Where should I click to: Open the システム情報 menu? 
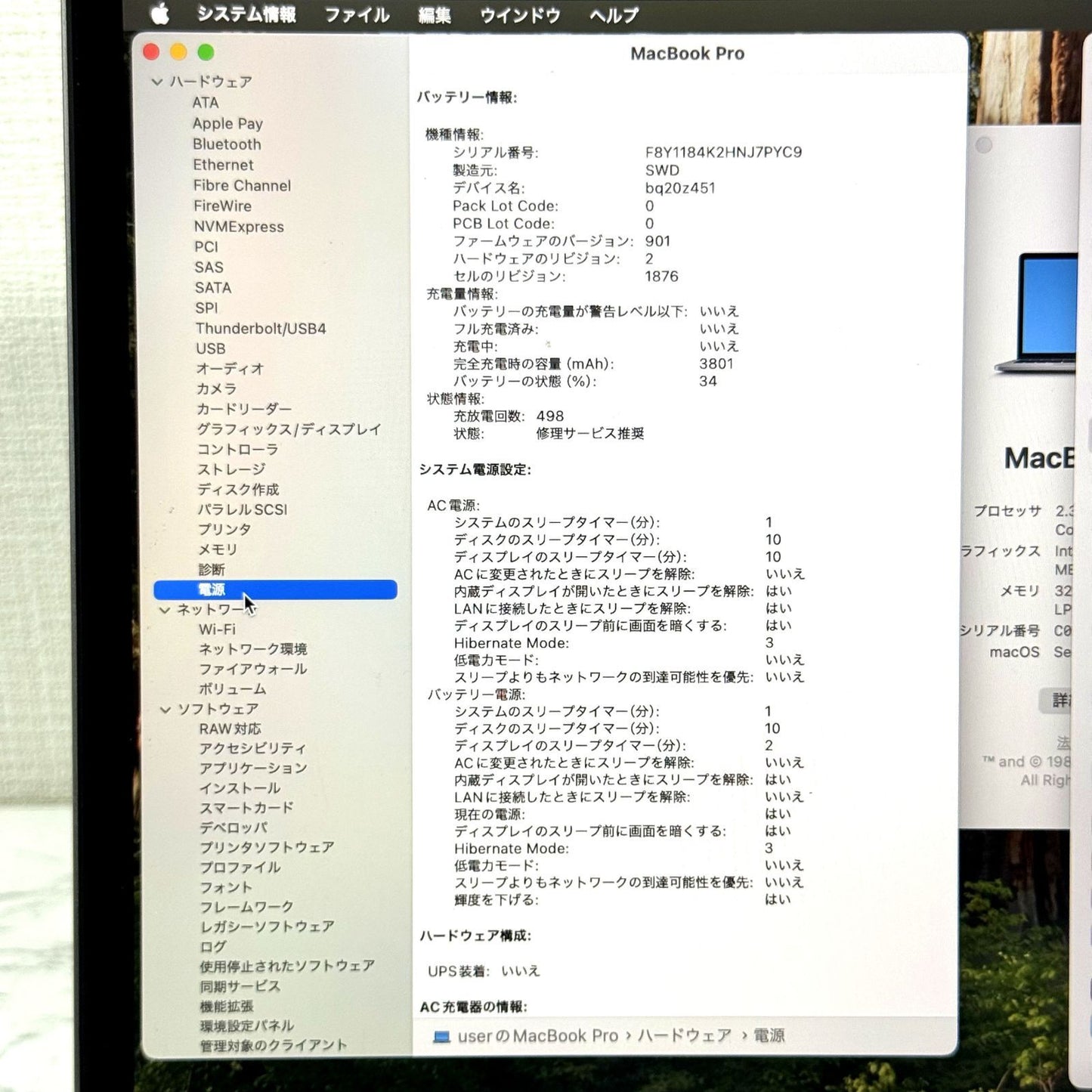click(246, 14)
